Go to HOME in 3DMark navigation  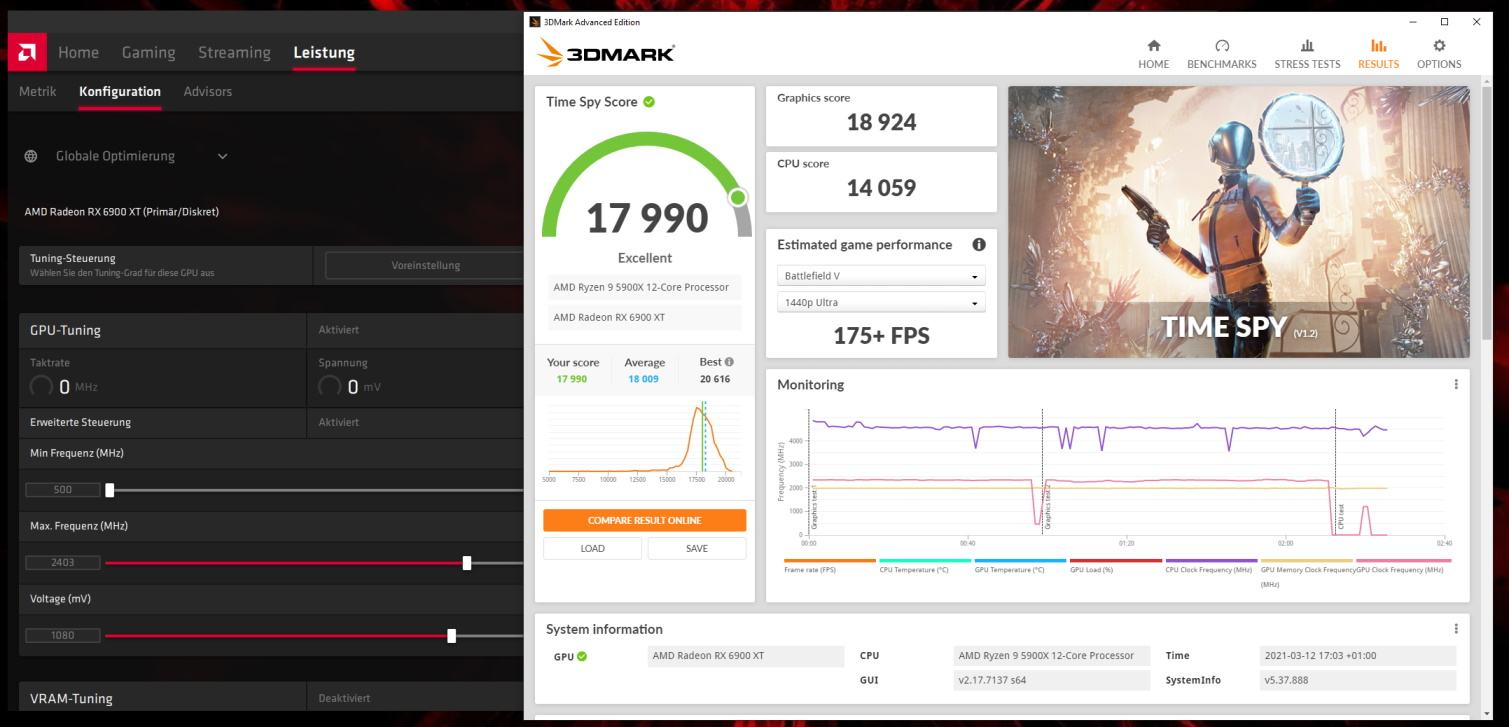point(1153,54)
